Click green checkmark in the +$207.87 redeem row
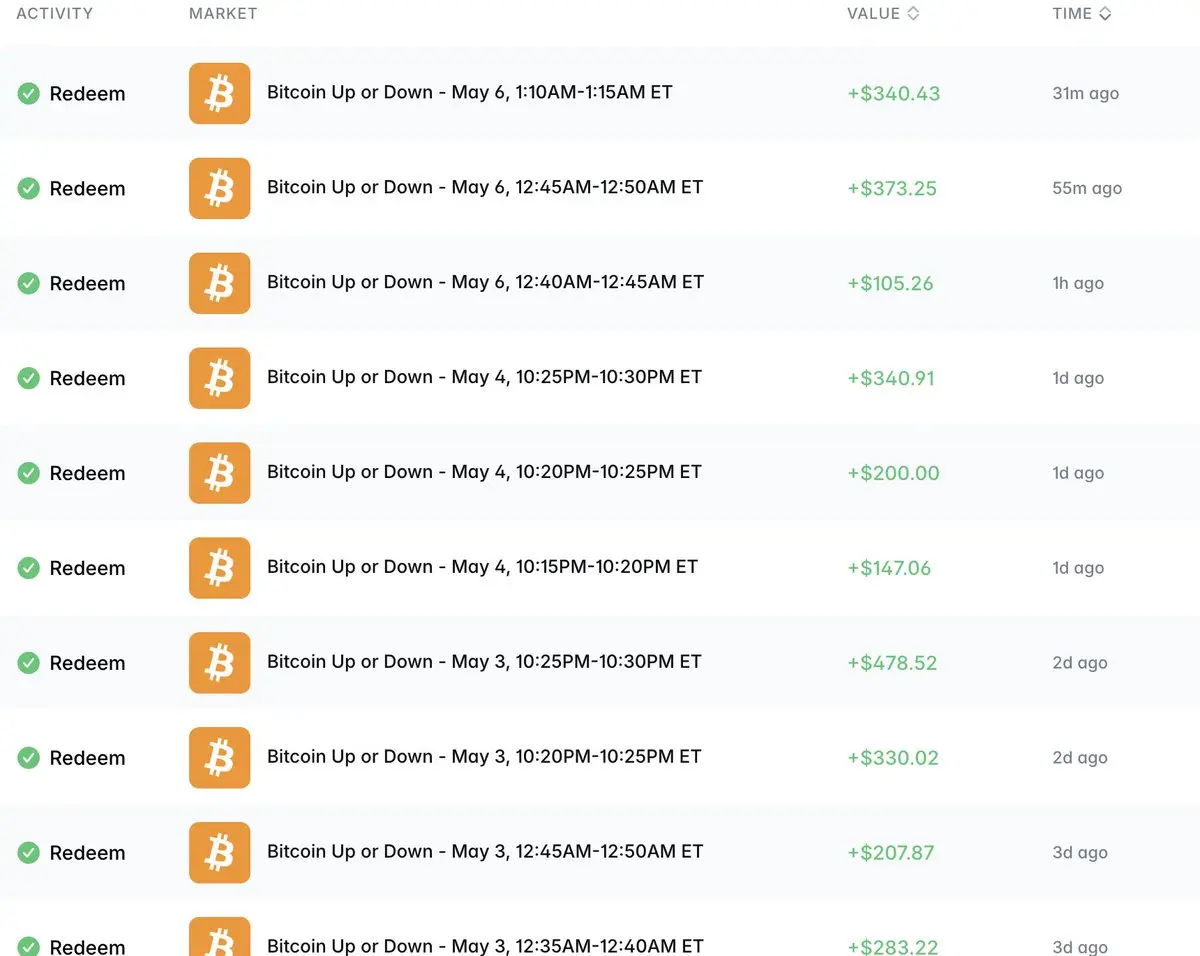1200x956 pixels. pos(29,853)
